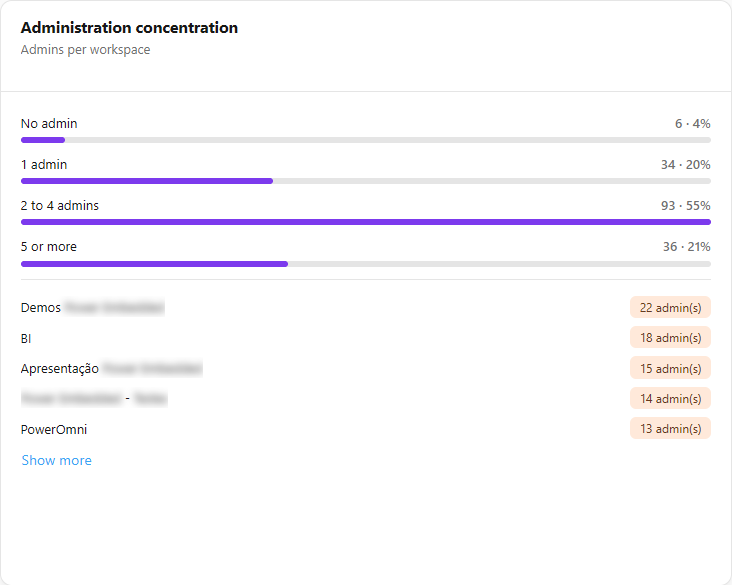Click the Administration concentration heading
Viewport: 732px width, 585px height.
pyautogui.click(x=129, y=28)
